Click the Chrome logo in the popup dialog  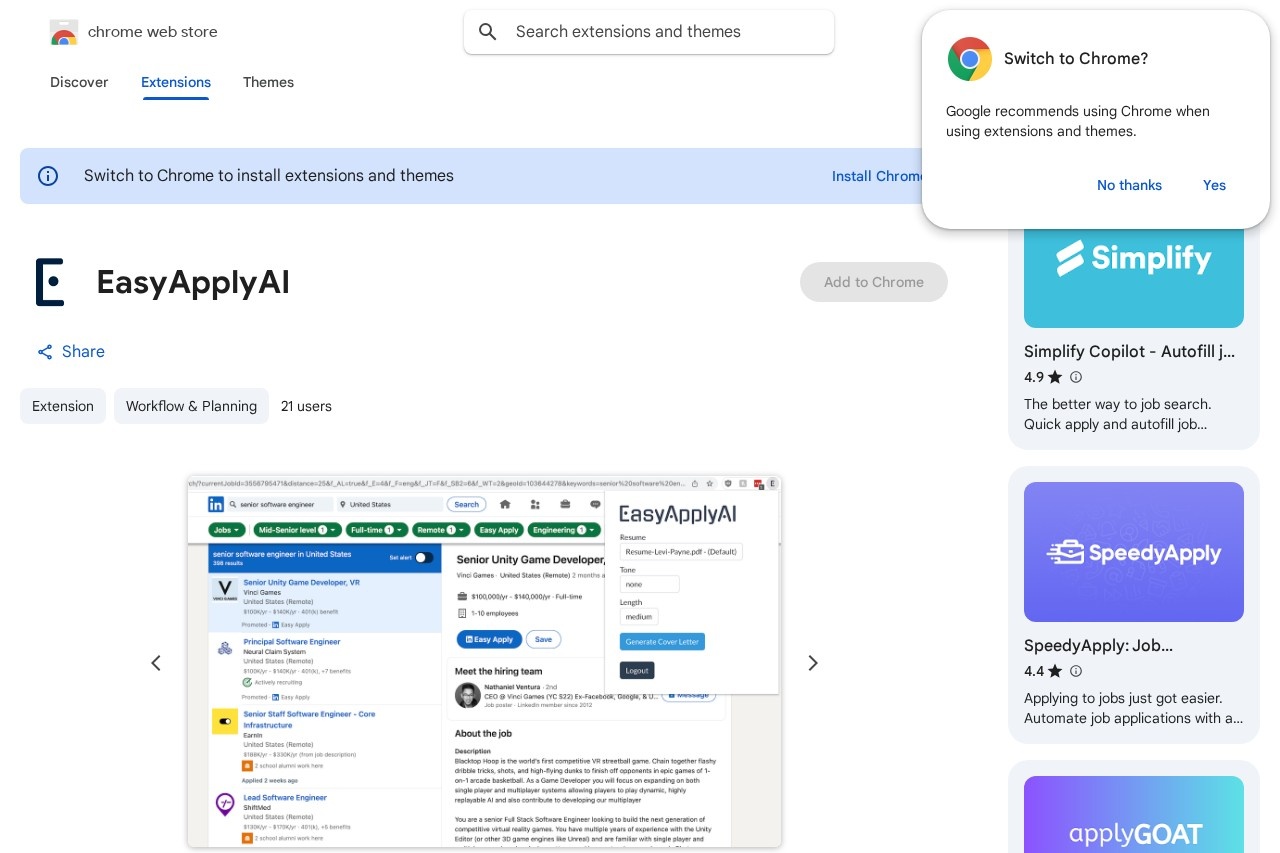(969, 59)
